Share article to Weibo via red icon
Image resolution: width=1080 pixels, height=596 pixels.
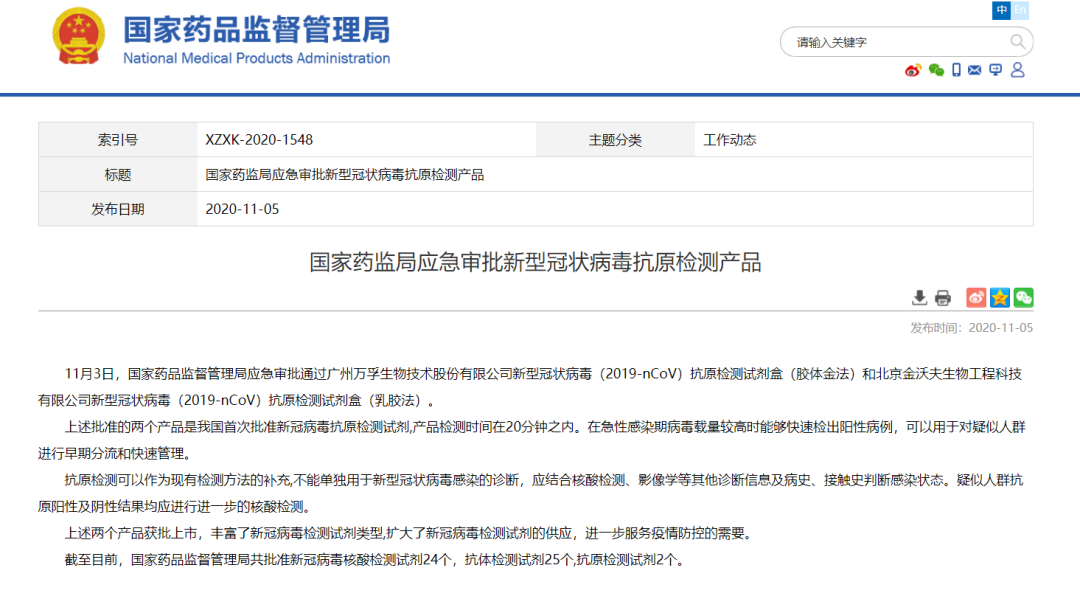[976, 298]
